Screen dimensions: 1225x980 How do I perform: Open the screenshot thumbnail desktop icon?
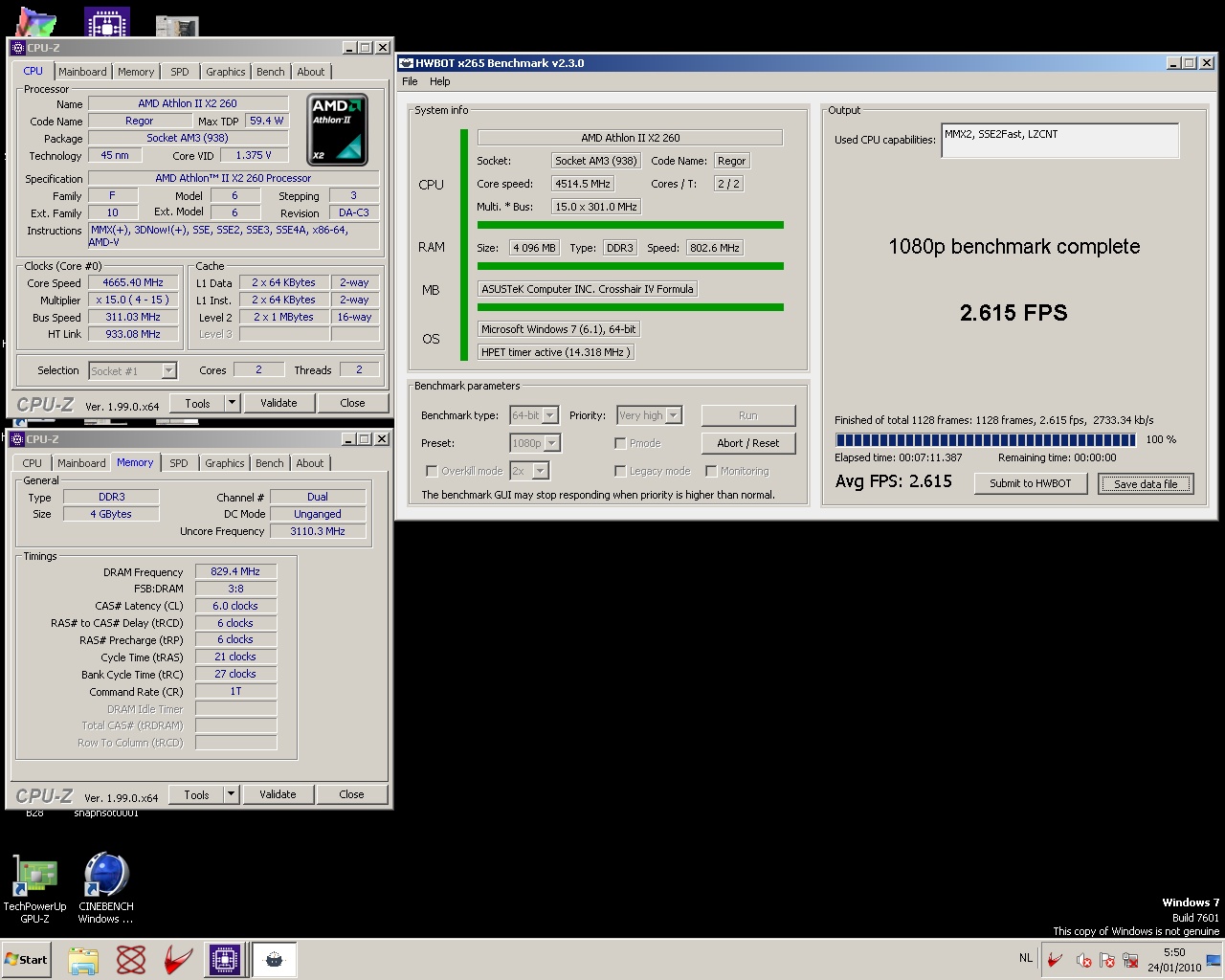click(x=176, y=26)
